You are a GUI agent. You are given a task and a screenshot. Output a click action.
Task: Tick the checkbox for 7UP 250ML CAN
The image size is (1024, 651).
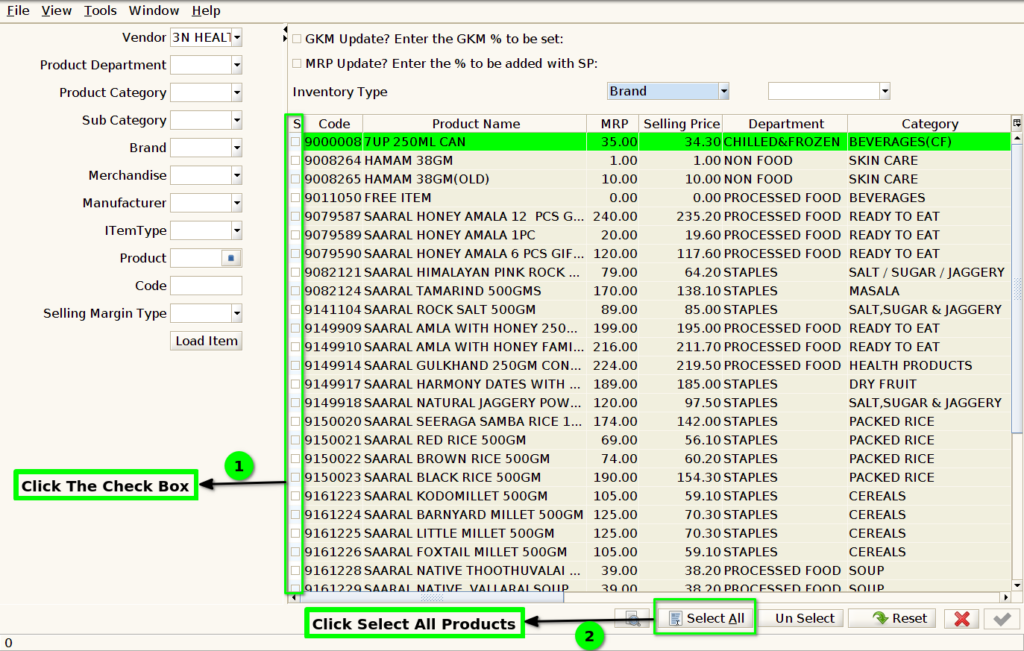(x=295, y=142)
